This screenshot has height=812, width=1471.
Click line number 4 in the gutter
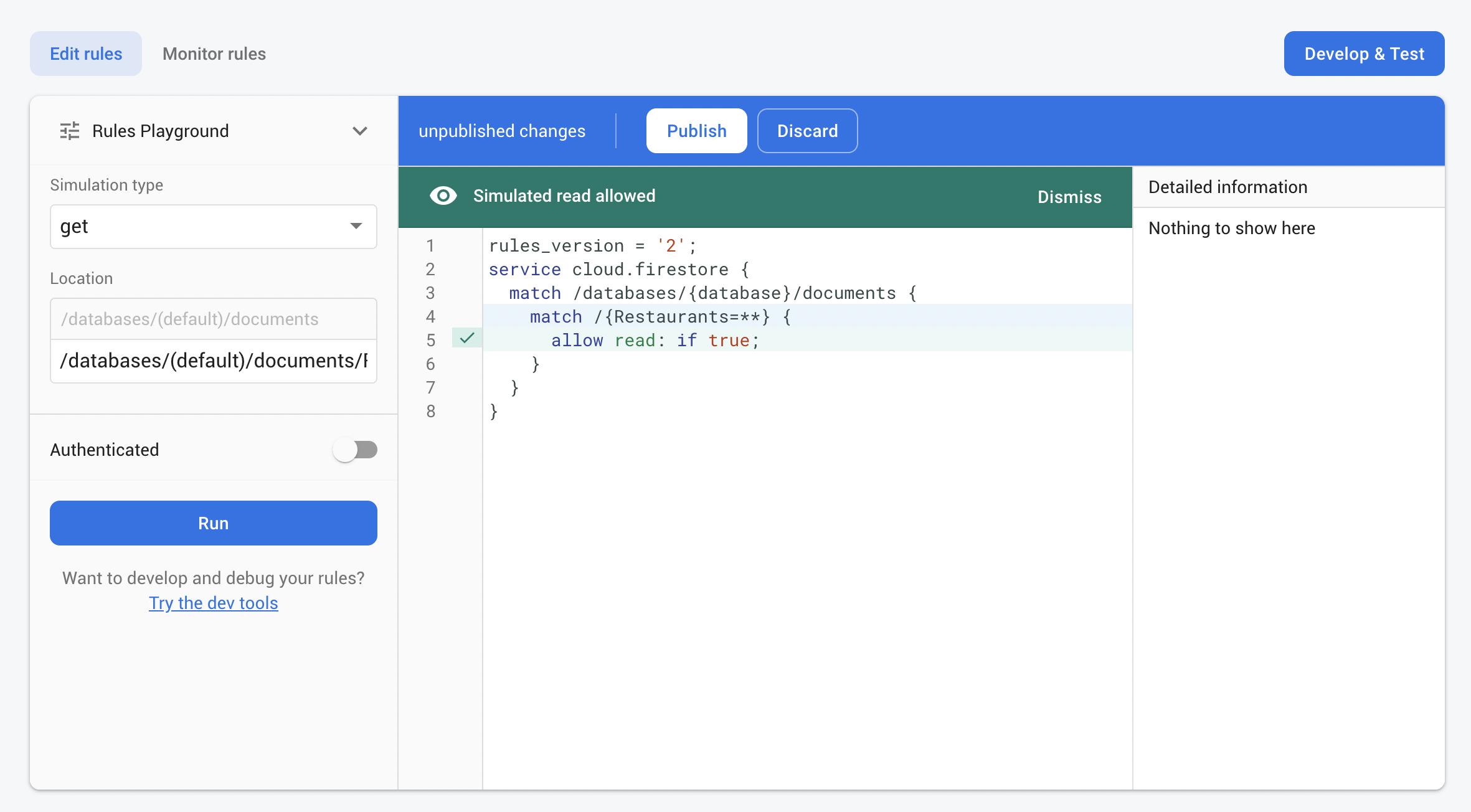tap(430, 317)
